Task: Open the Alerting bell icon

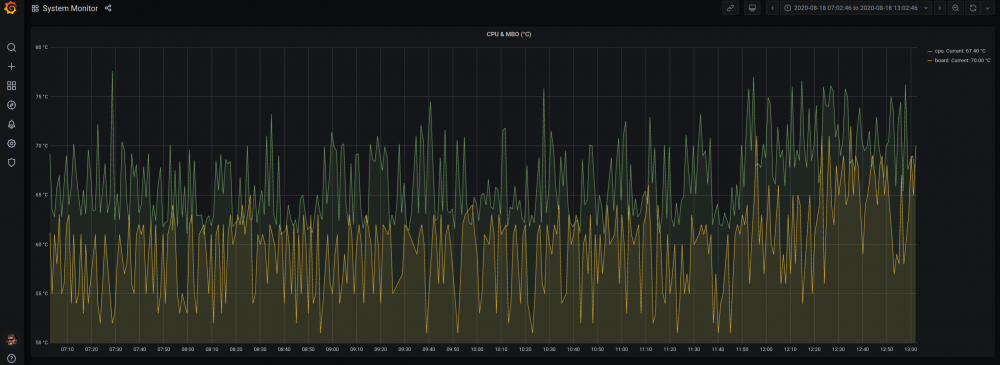Action: click(11, 124)
